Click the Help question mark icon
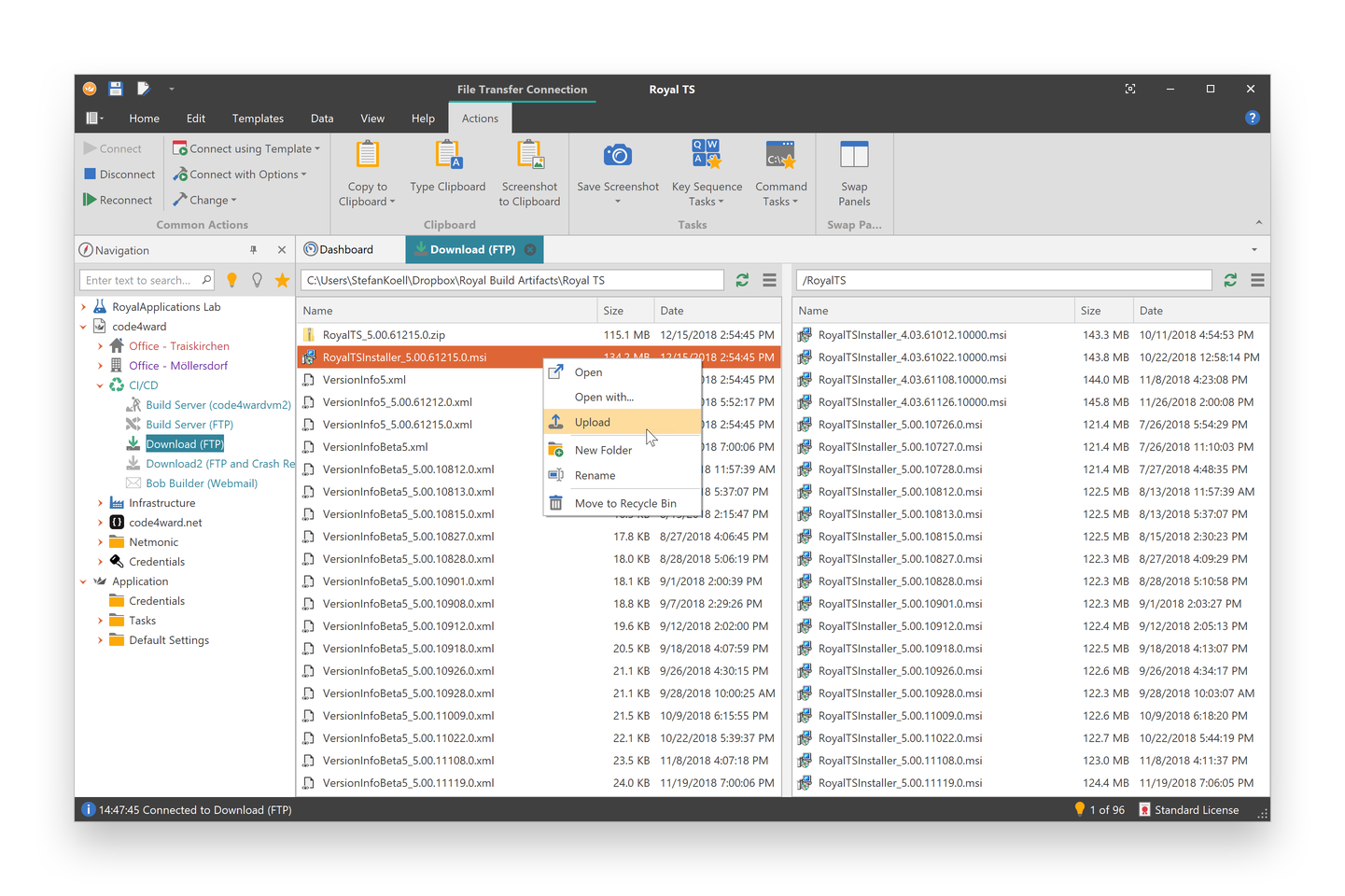The height and width of the screenshot is (896, 1345). (x=1252, y=118)
